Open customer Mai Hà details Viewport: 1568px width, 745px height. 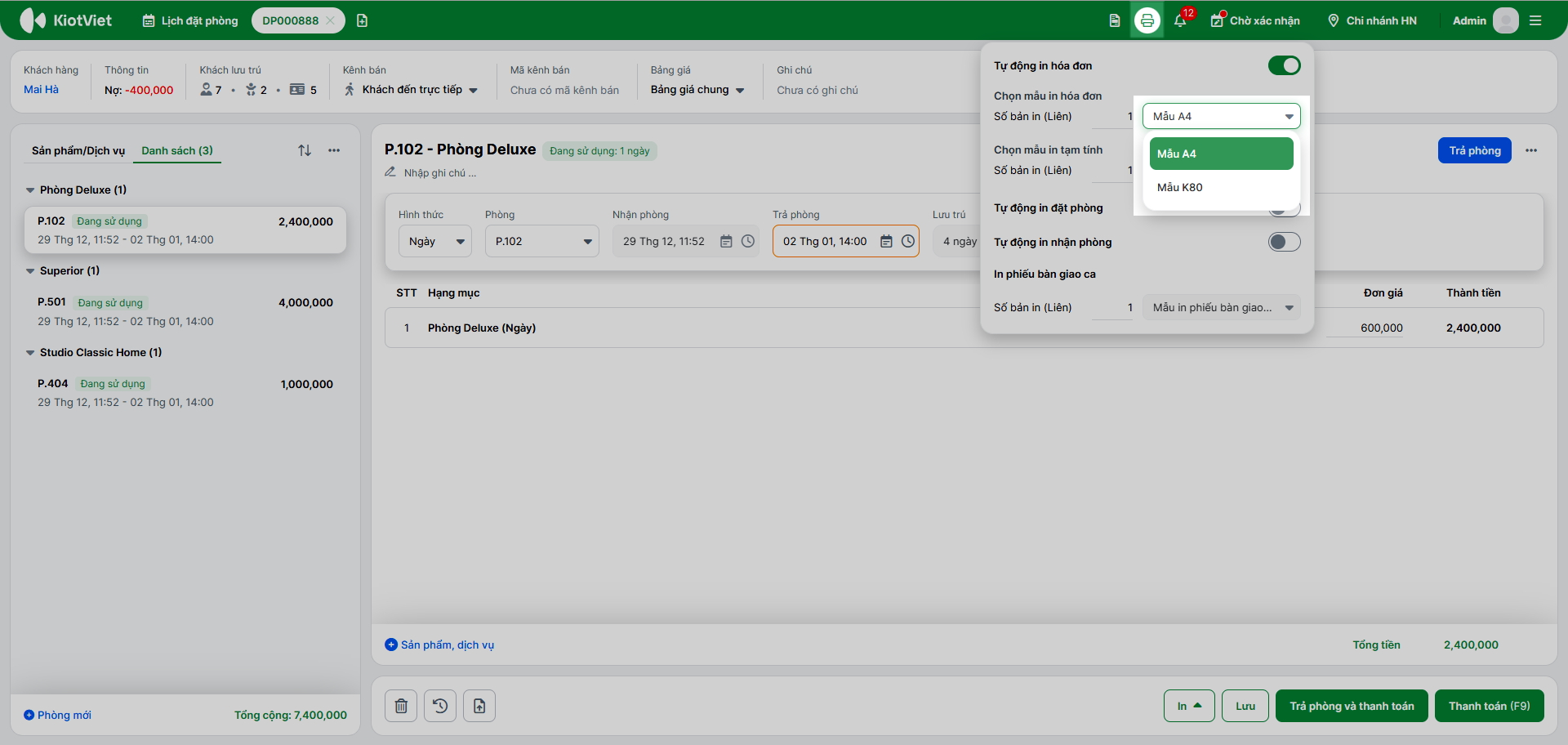[x=41, y=89]
